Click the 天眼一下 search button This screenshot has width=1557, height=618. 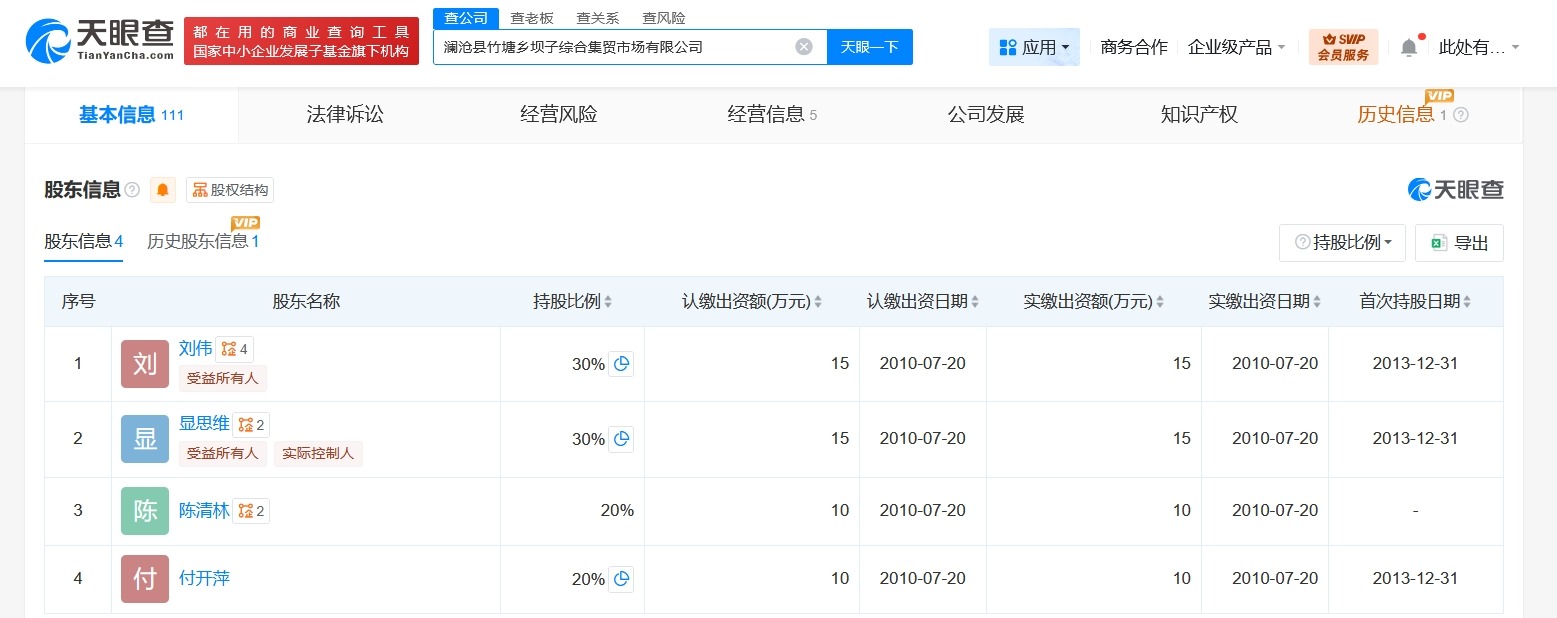[x=869, y=46]
